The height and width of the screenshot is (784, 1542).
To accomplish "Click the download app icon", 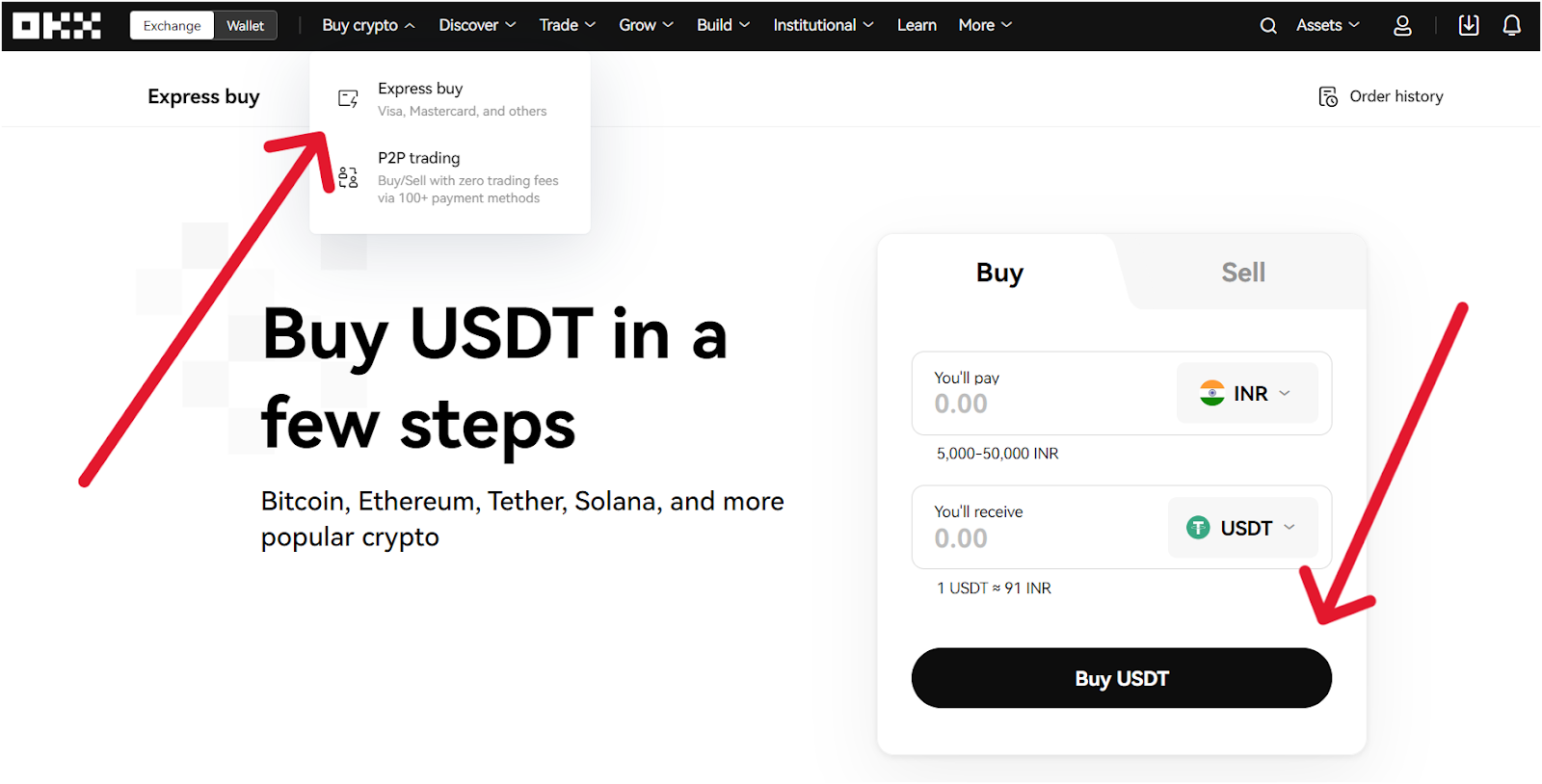I will 1468,25.
